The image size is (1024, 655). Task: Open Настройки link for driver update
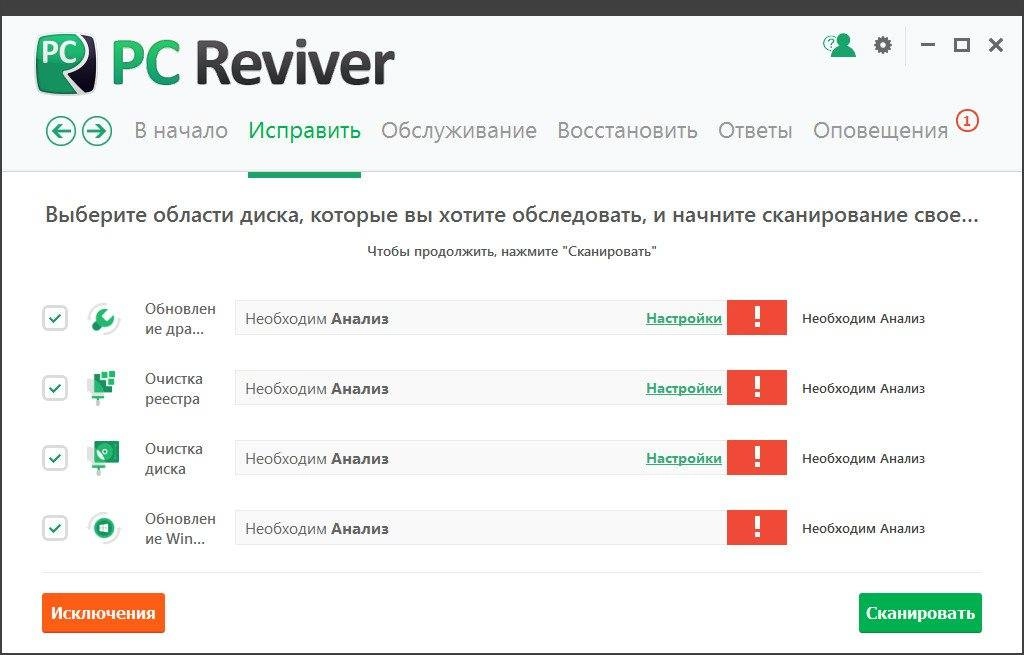684,319
